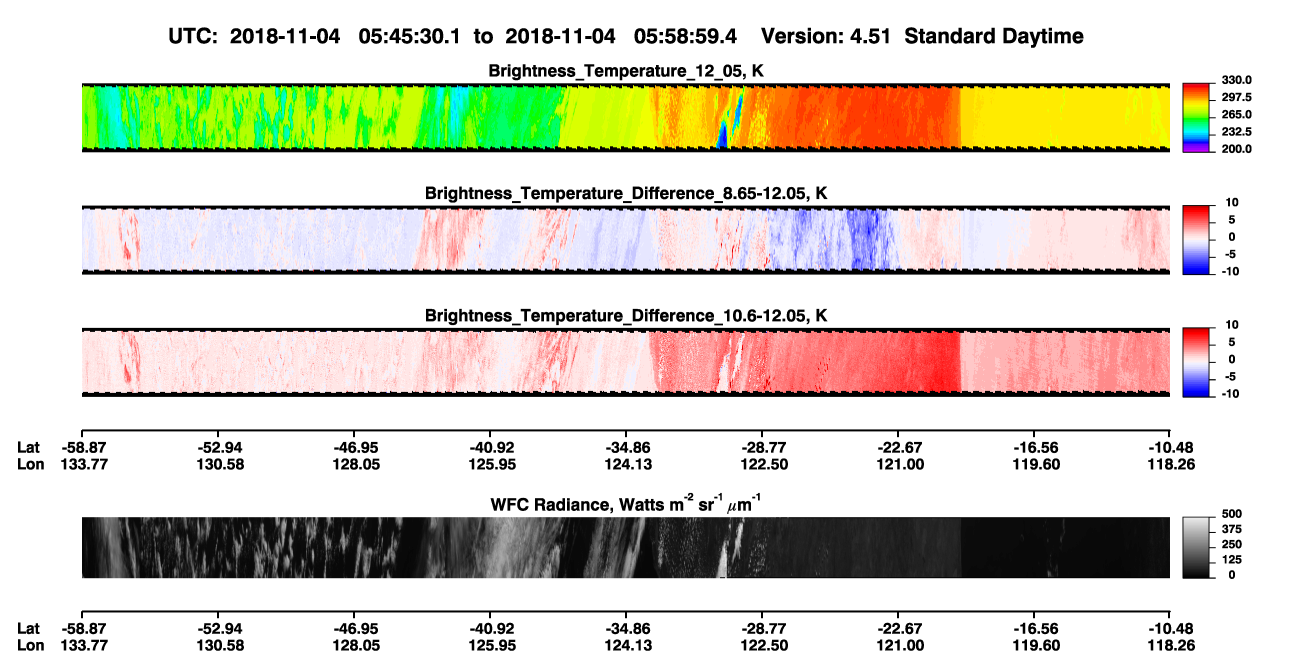The width and height of the screenshot is (1300, 667).
Task: Click the bottom axis Lon label
Action: 31,645
